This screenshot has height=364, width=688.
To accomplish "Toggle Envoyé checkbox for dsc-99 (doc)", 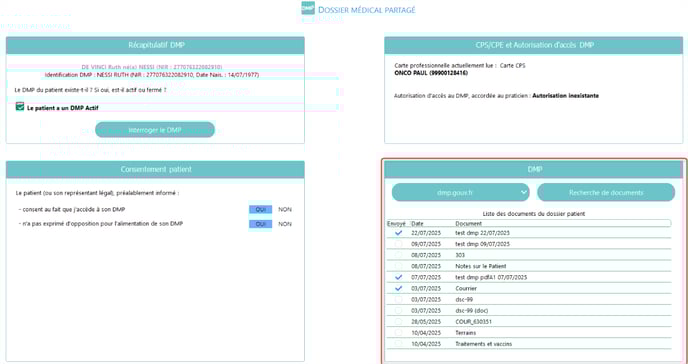I will (x=398, y=310).
